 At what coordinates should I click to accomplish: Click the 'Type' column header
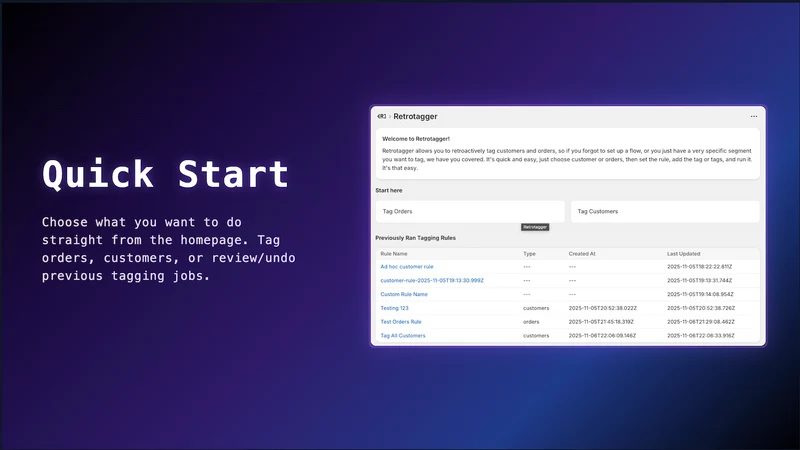tap(529, 254)
